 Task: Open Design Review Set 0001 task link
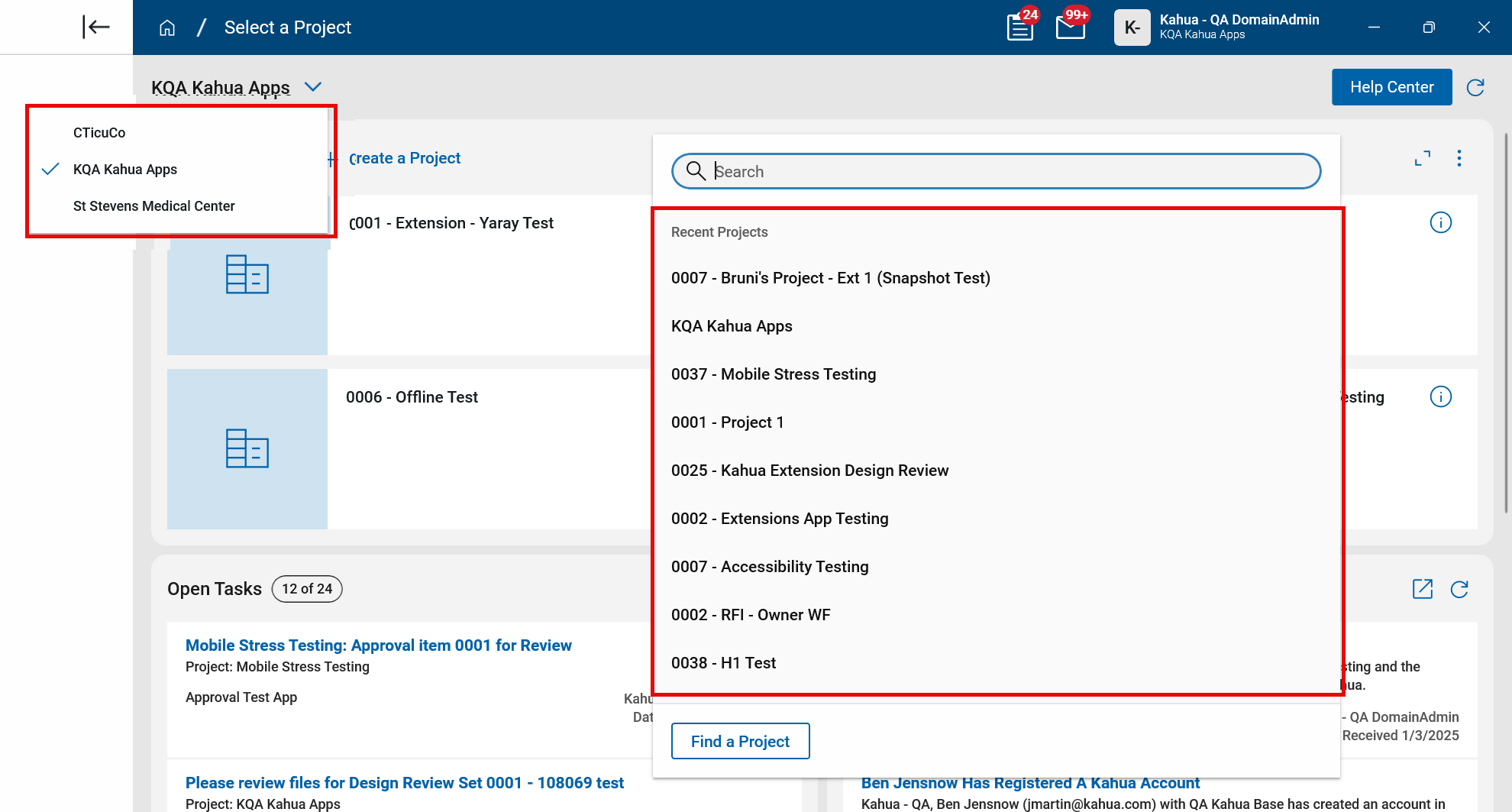(x=405, y=783)
